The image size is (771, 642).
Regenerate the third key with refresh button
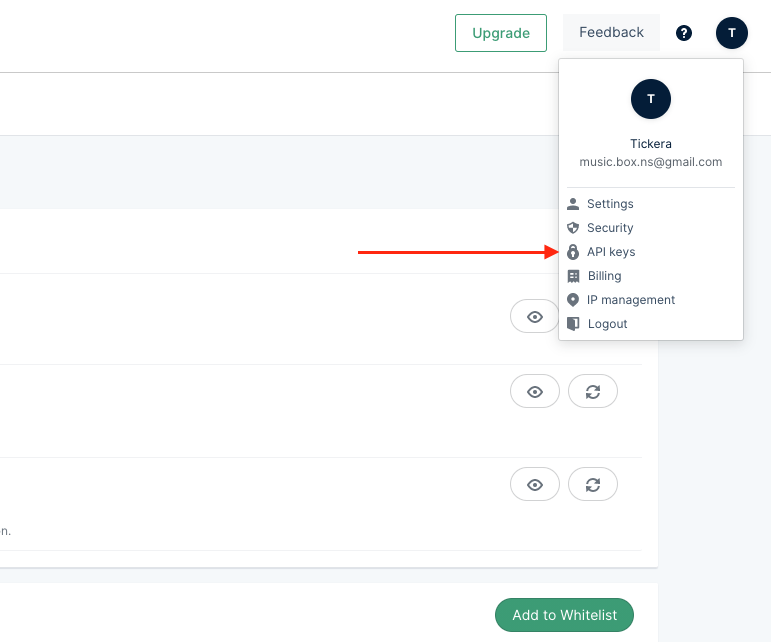[x=593, y=485]
